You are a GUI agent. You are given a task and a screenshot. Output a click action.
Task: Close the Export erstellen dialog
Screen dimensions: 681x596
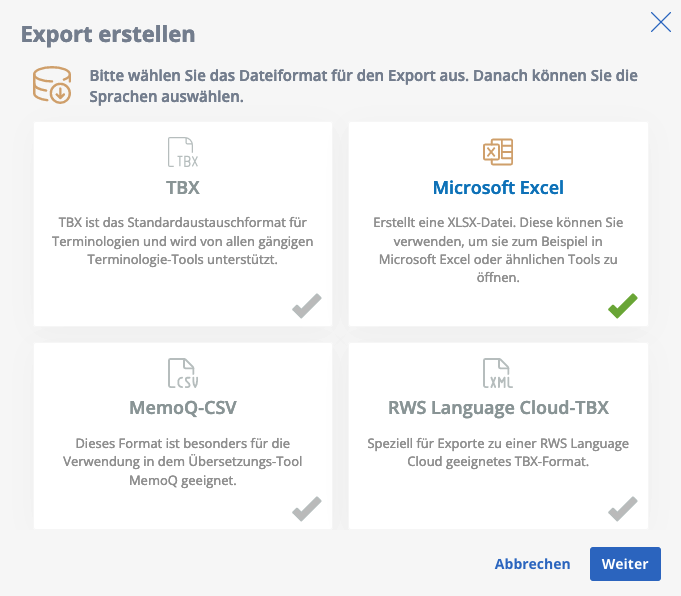point(661,22)
